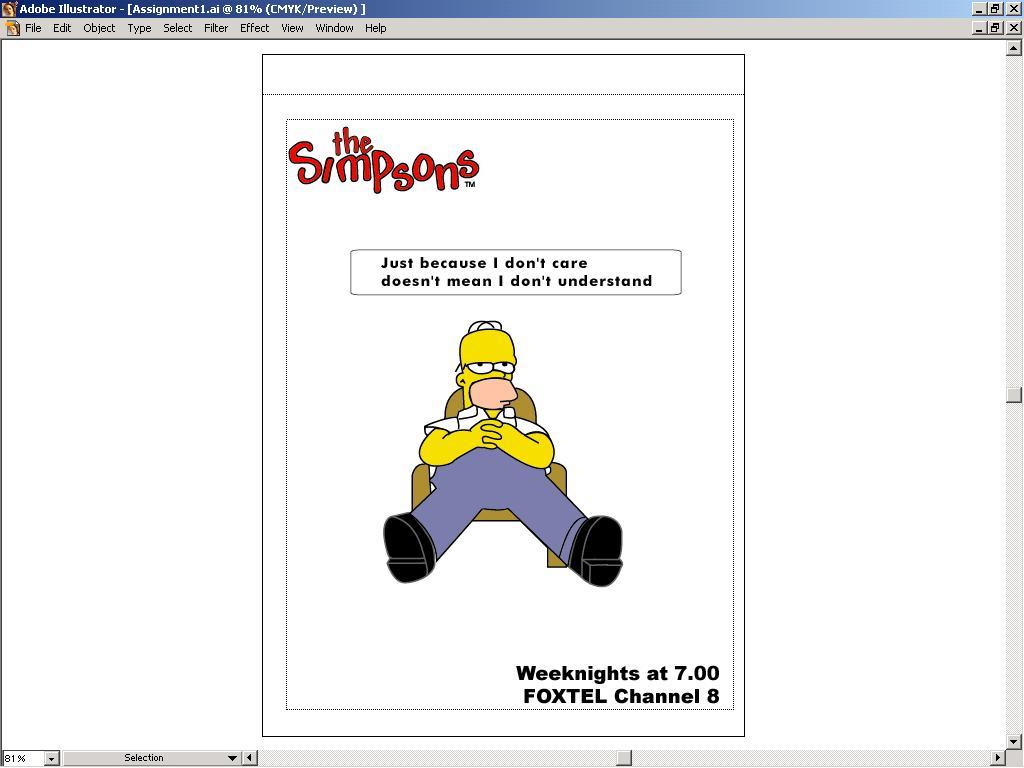Select the Homer Simpson illustration
The height and width of the screenshot is (768, 1024).
point(503,453)
